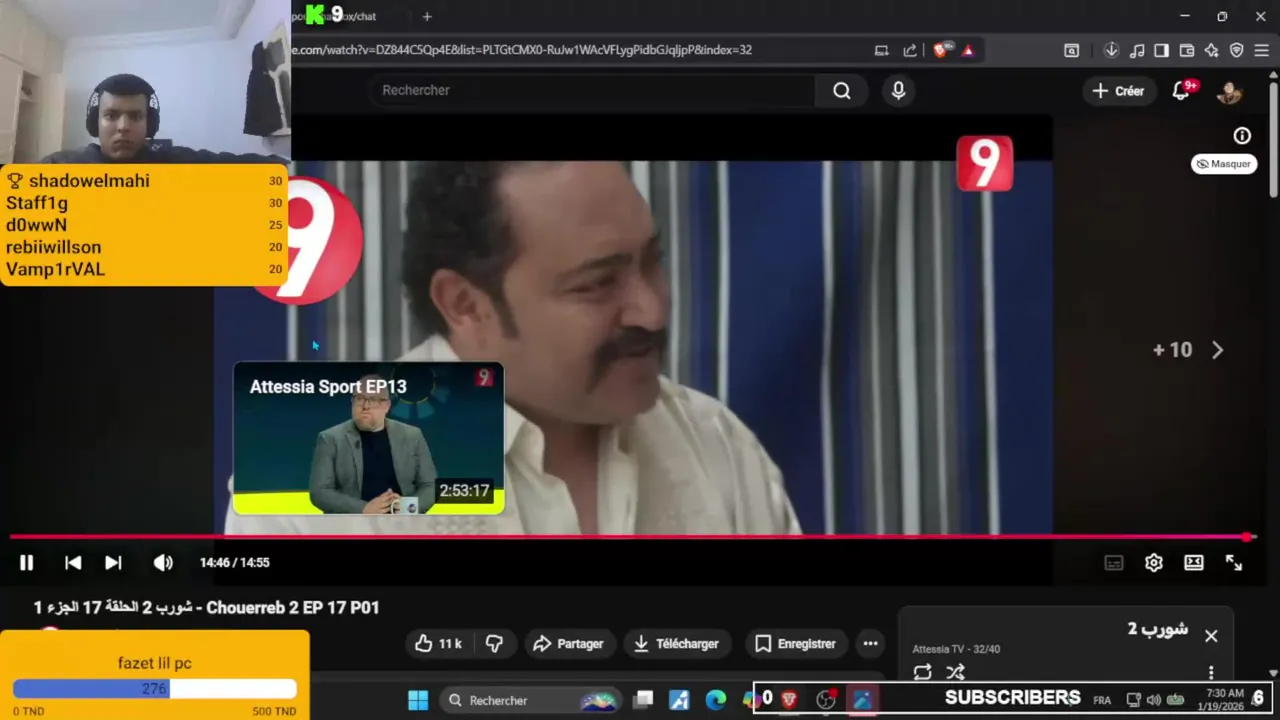Viewport: 1280px width, 720px height.
Task: Click the Créer button
Action: (1118, 91)
